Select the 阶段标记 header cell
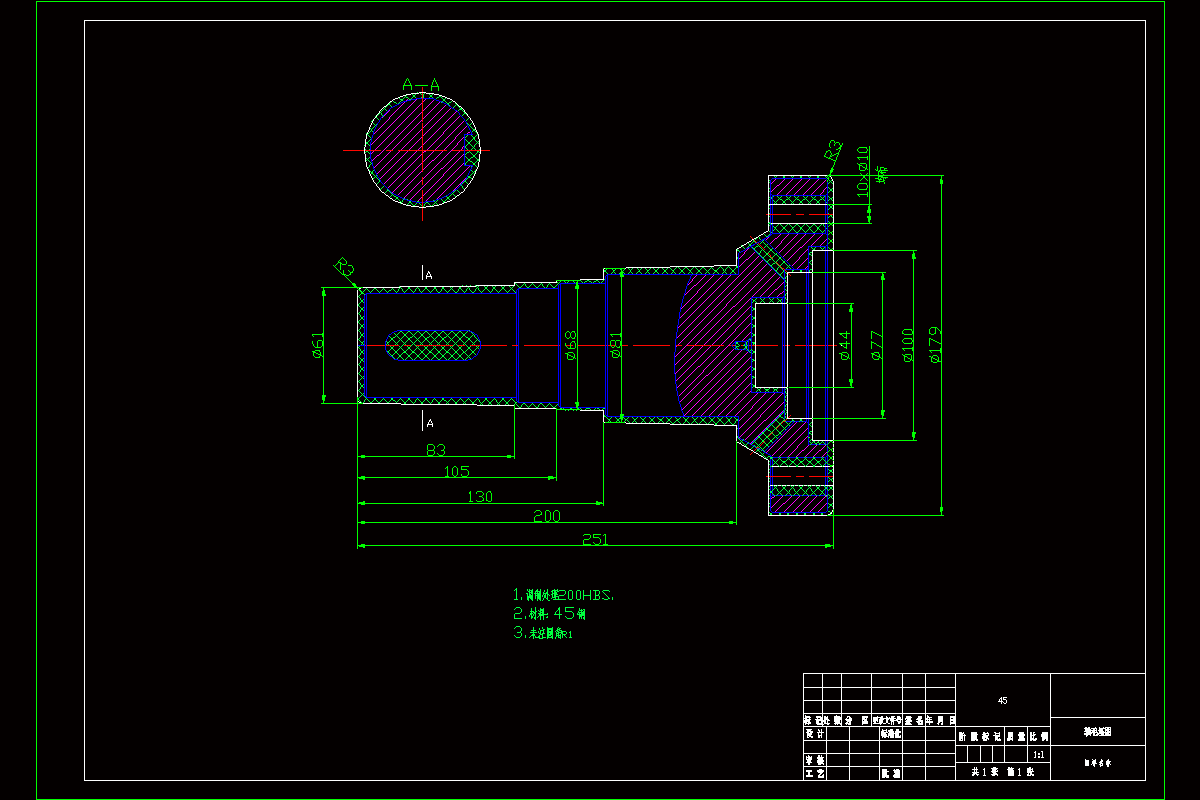This screenshot has width=1200, height=800. tap(980, 736)
